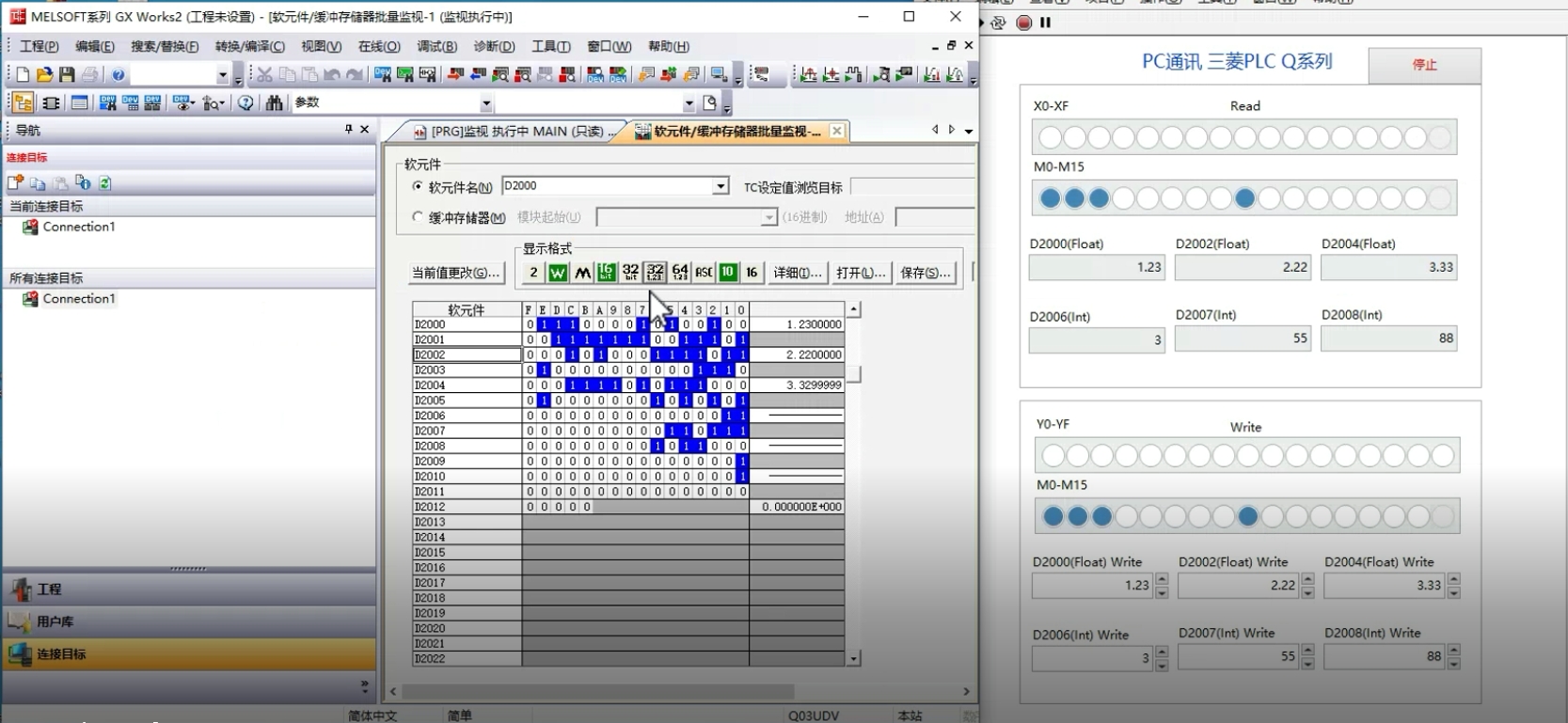
Task: Select the device name radio button
Action: point(418,186)
